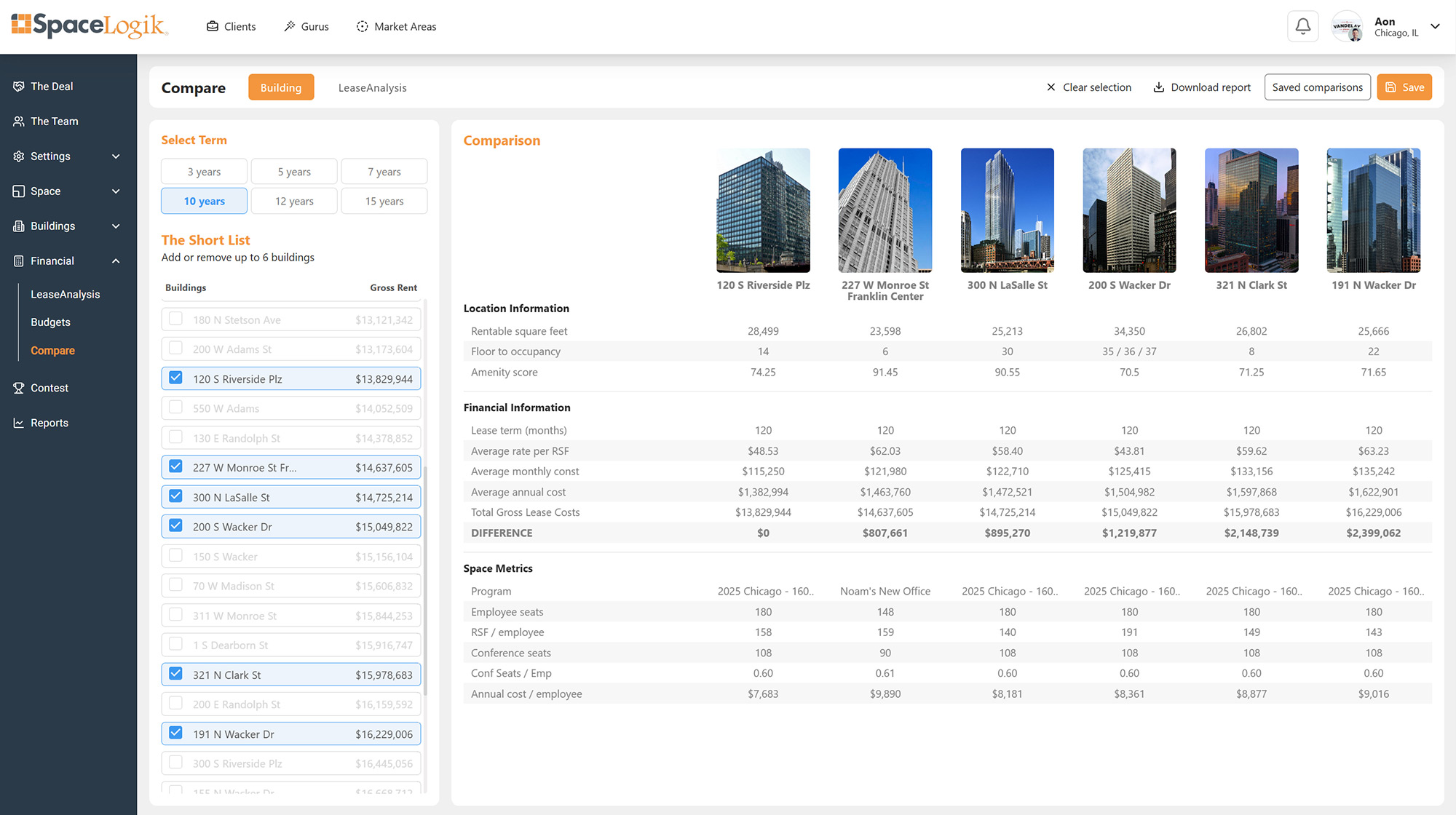Click the SpaceLogik logo

90,25
